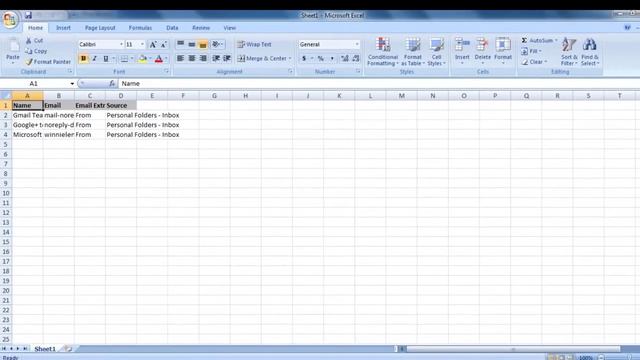Switch to the Data tab
The height and width of the screenshot is (360, 640).
click(172, 28)
